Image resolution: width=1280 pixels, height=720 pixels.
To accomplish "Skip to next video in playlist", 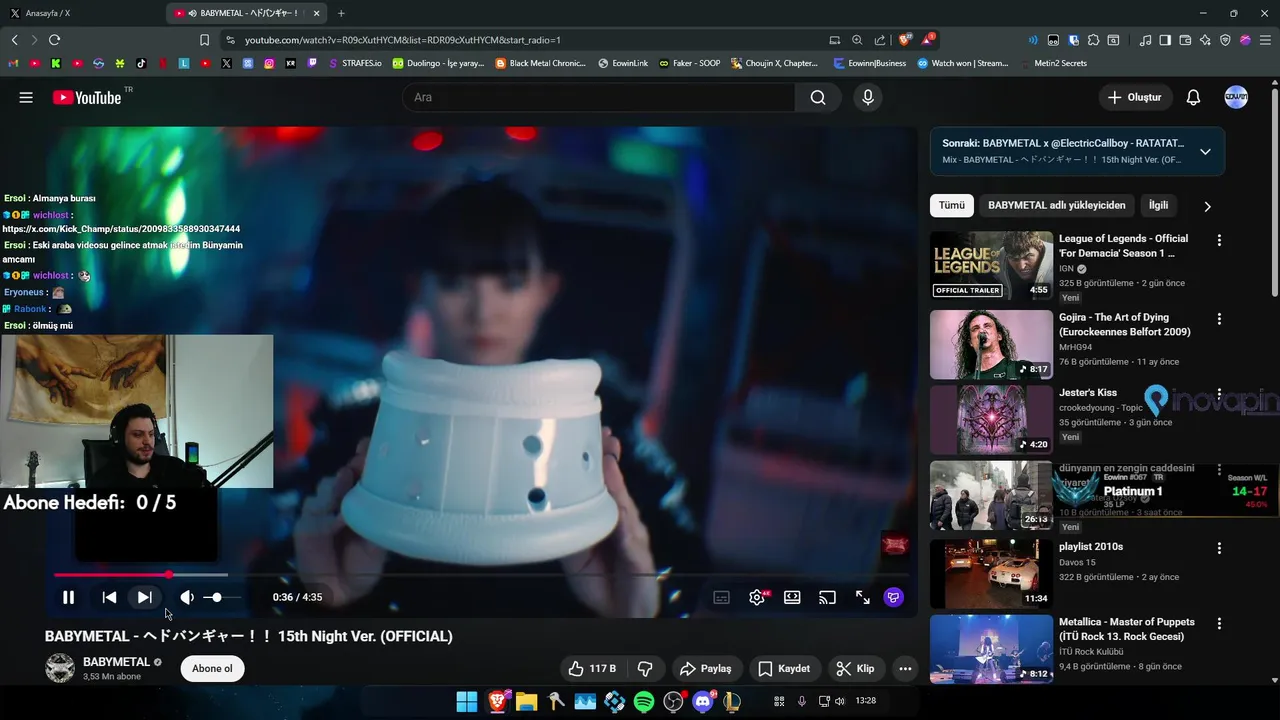I will (x=144, y=597).
